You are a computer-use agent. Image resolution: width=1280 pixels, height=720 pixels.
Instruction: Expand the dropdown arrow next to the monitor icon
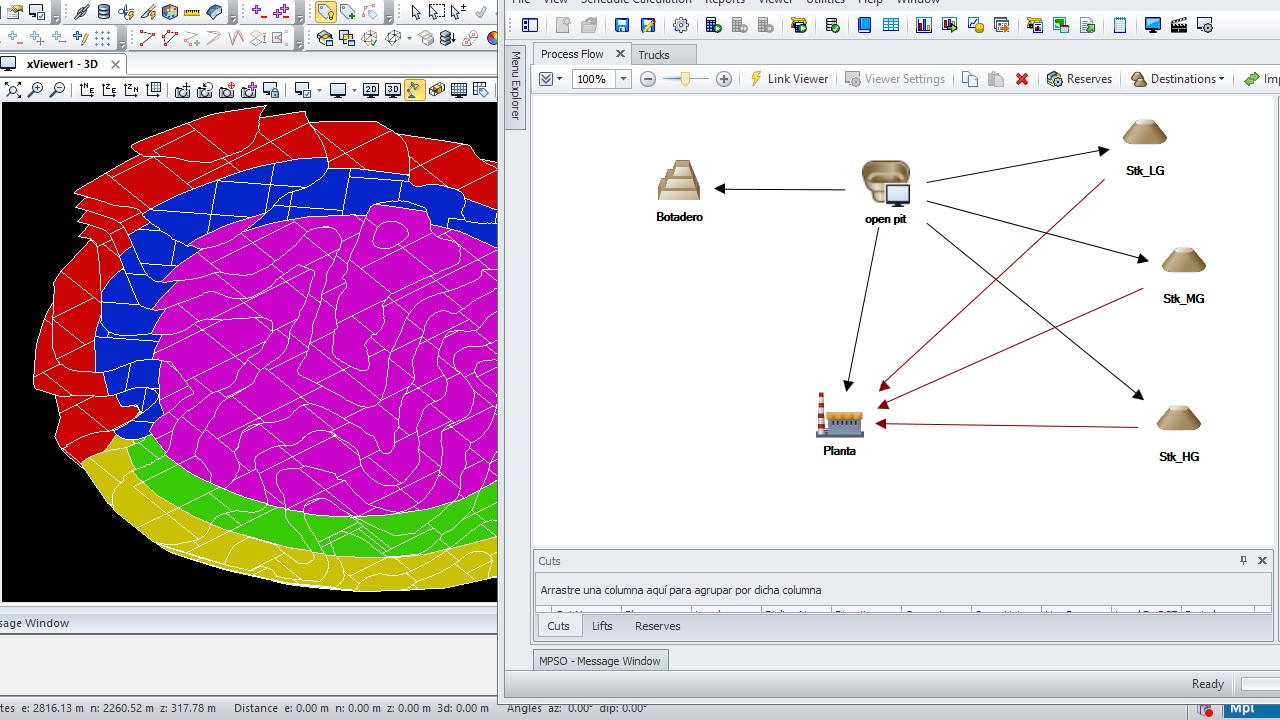(354, 89)
